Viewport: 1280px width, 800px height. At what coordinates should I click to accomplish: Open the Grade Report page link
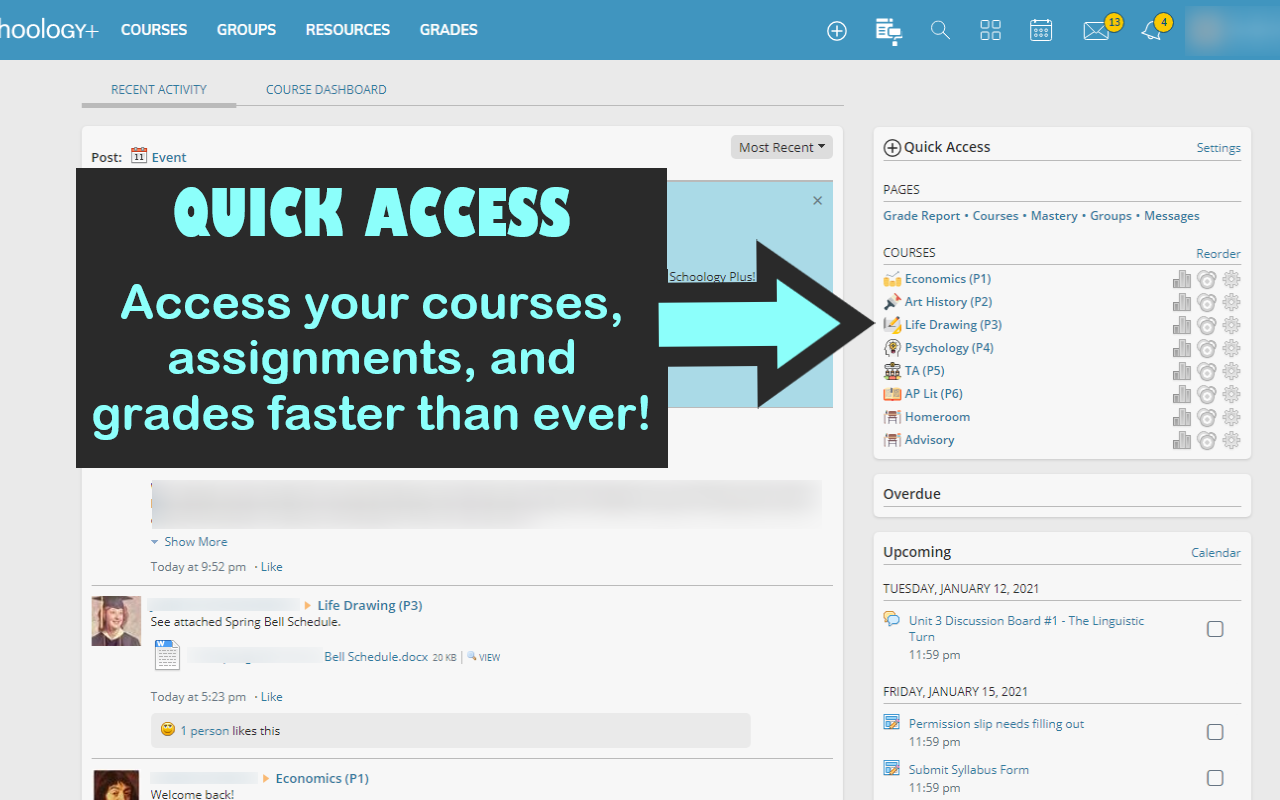[921, 215]
